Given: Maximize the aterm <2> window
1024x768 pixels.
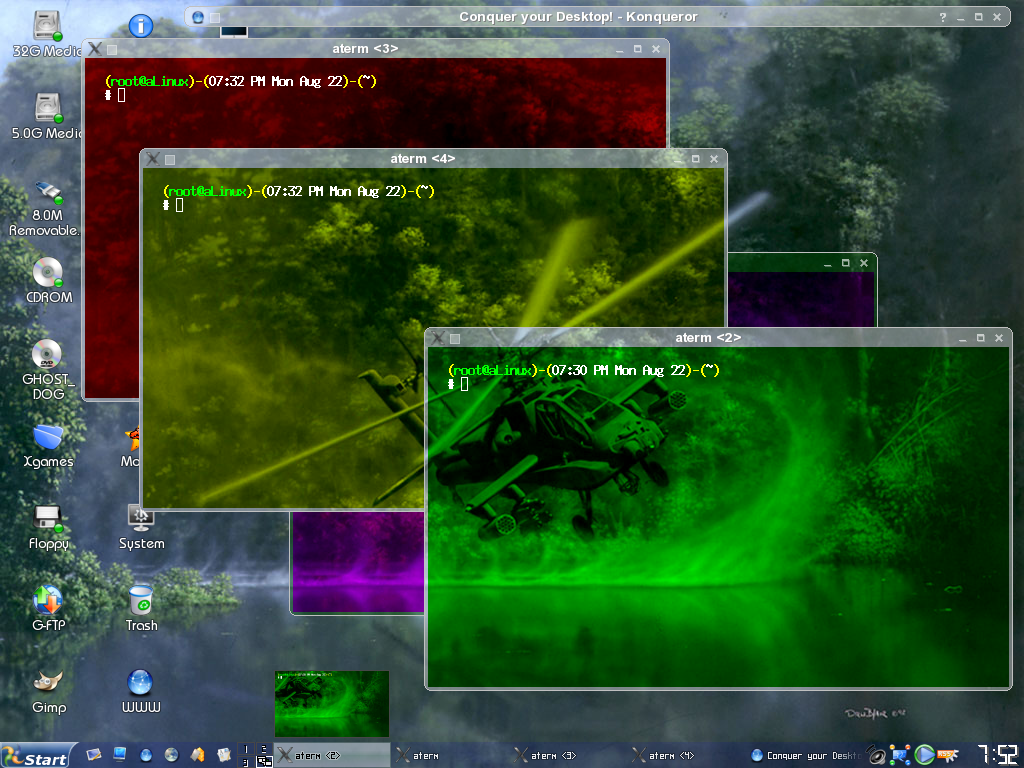Looking at the screenshot, I should pos(980,338).
